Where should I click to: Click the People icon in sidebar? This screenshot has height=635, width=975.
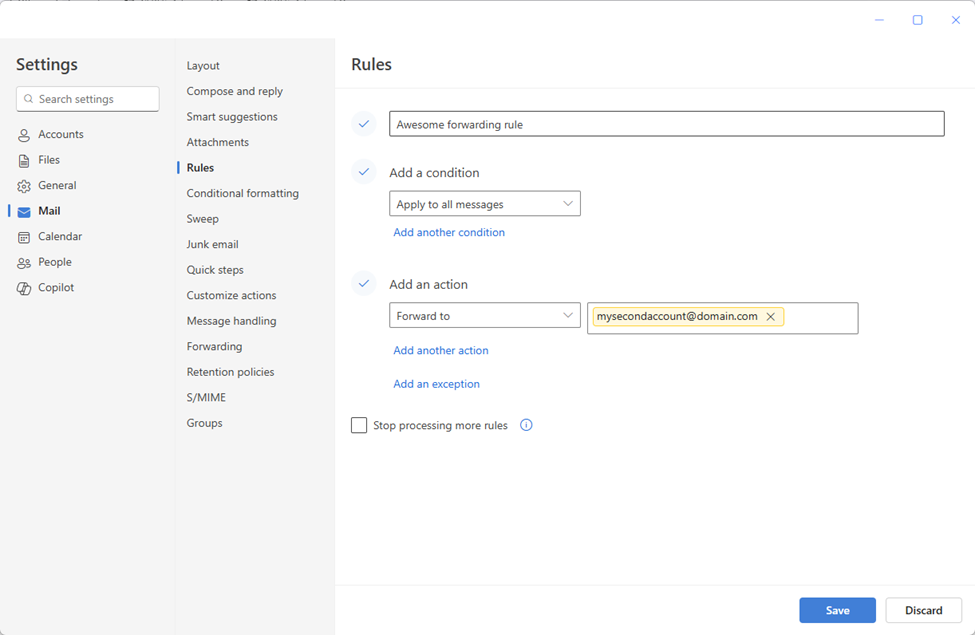tap(24, 263)
